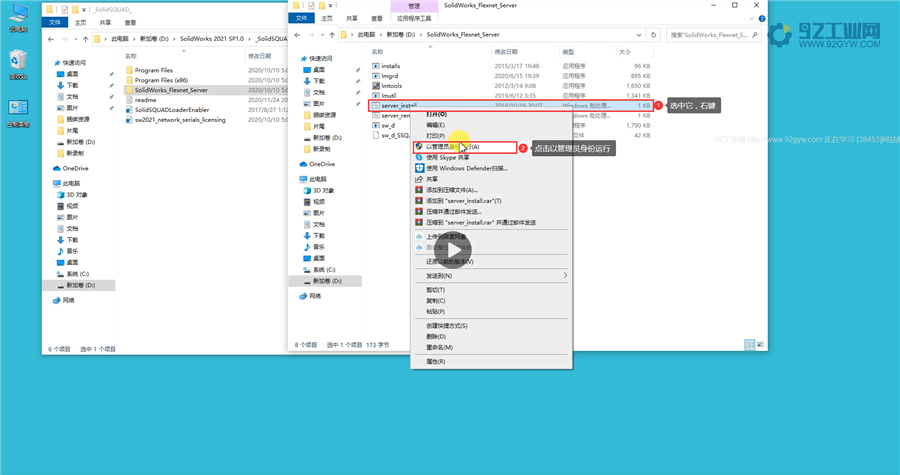Select the lmutil application file
This screenshot has width=900, height=475.
click(389, 96)
